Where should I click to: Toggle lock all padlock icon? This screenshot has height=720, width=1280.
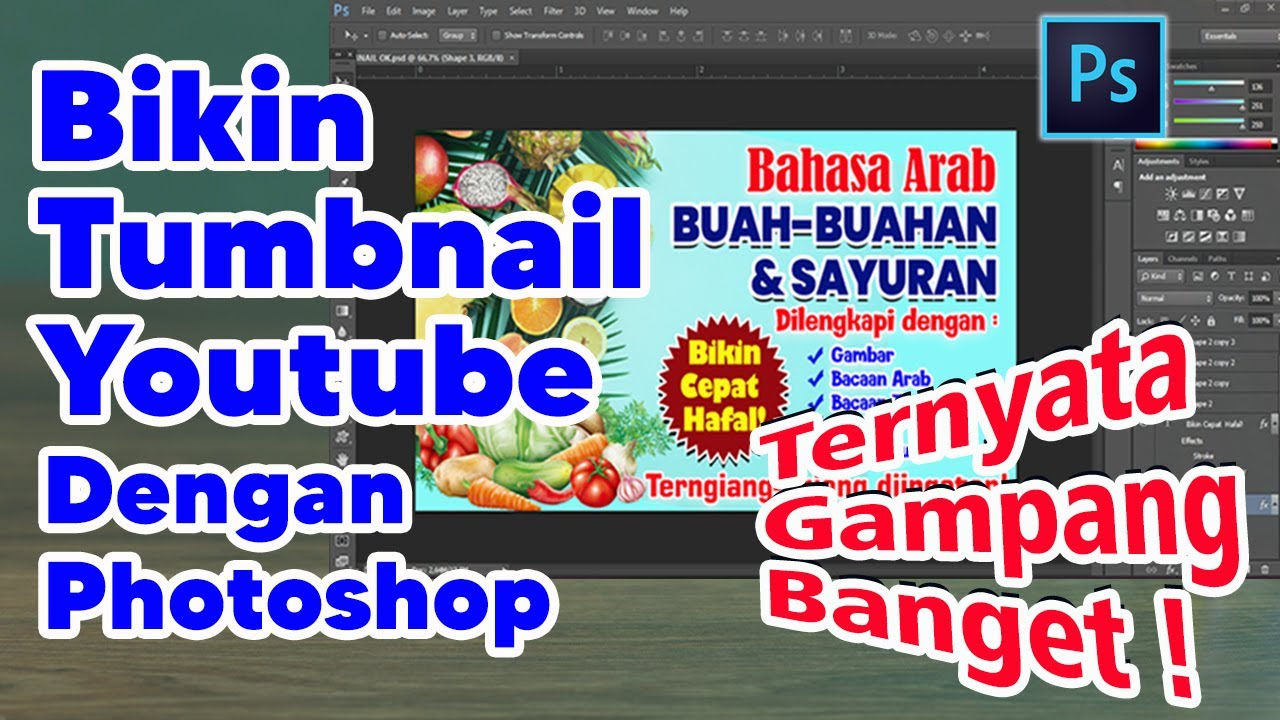coord(1211,320)
